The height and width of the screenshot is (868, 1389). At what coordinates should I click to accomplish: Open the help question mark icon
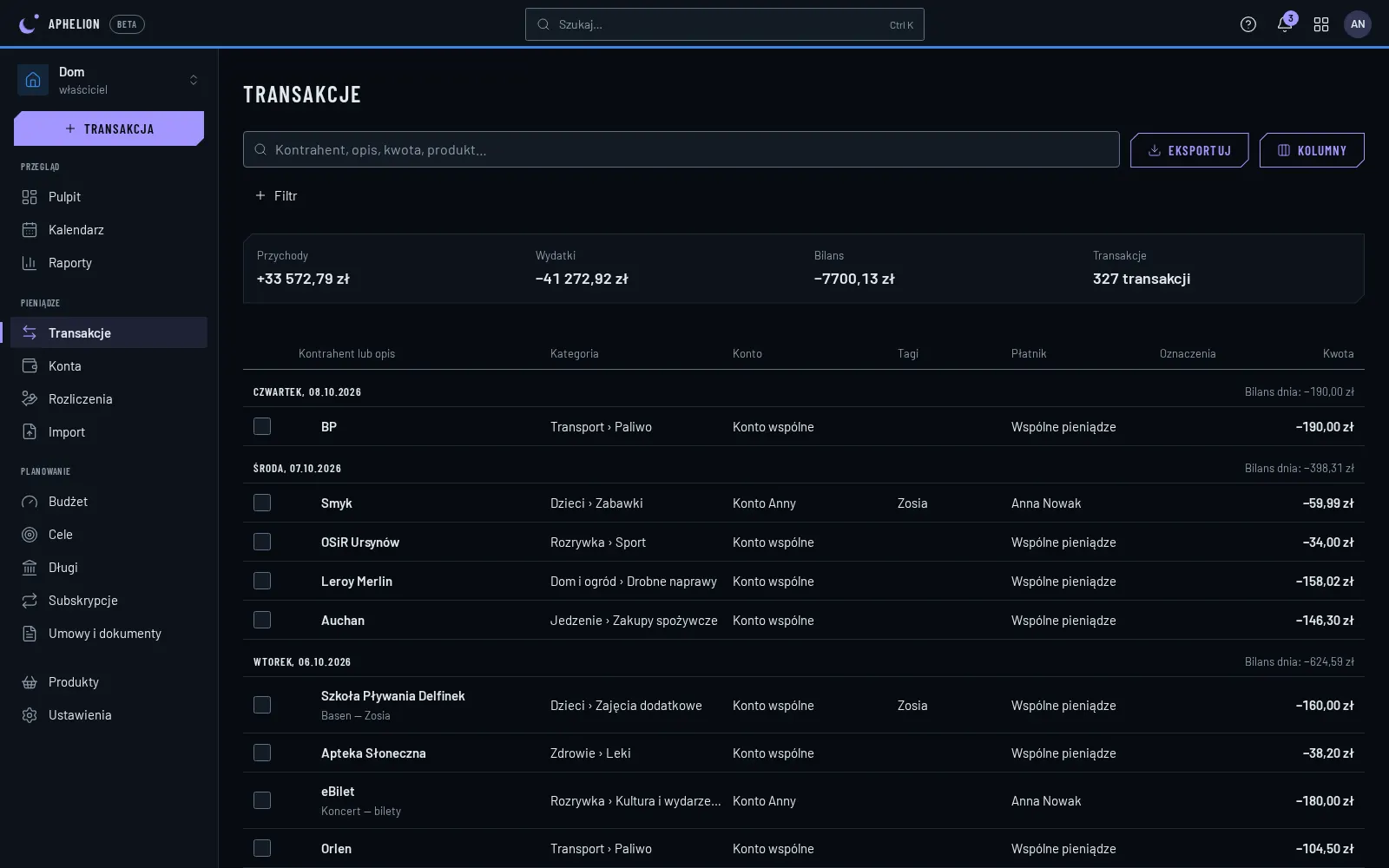pos(1248,24)
